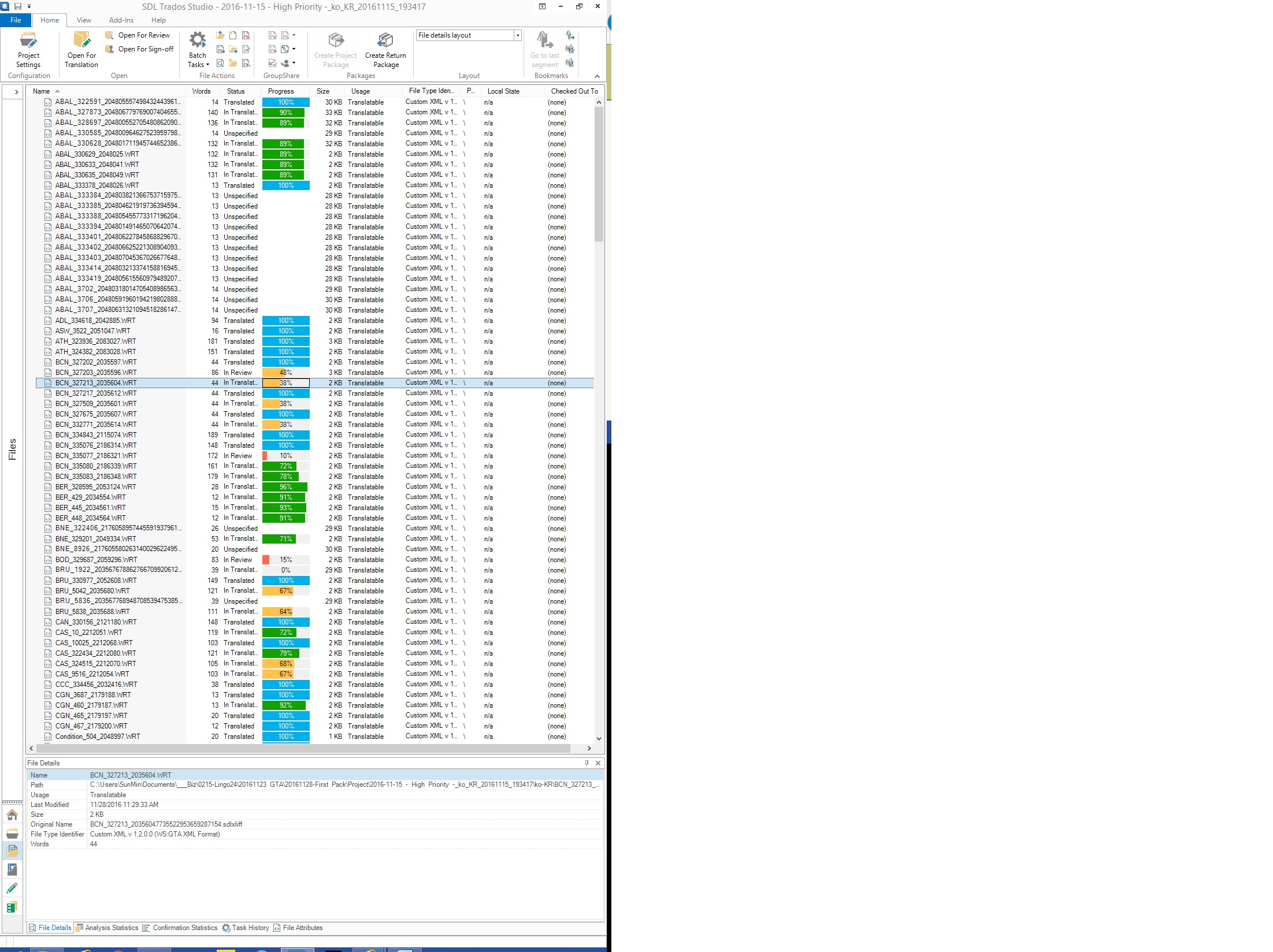The width and height of the screenshot is (1273, 952).
Task: Click the Checked Out To column header
Action: [574, 91]
